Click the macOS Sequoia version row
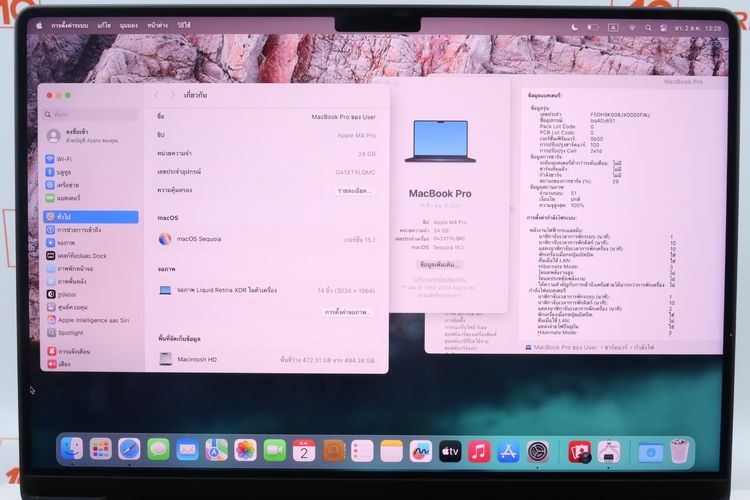Viewport: 750px width, 500px height. [266, 239]
